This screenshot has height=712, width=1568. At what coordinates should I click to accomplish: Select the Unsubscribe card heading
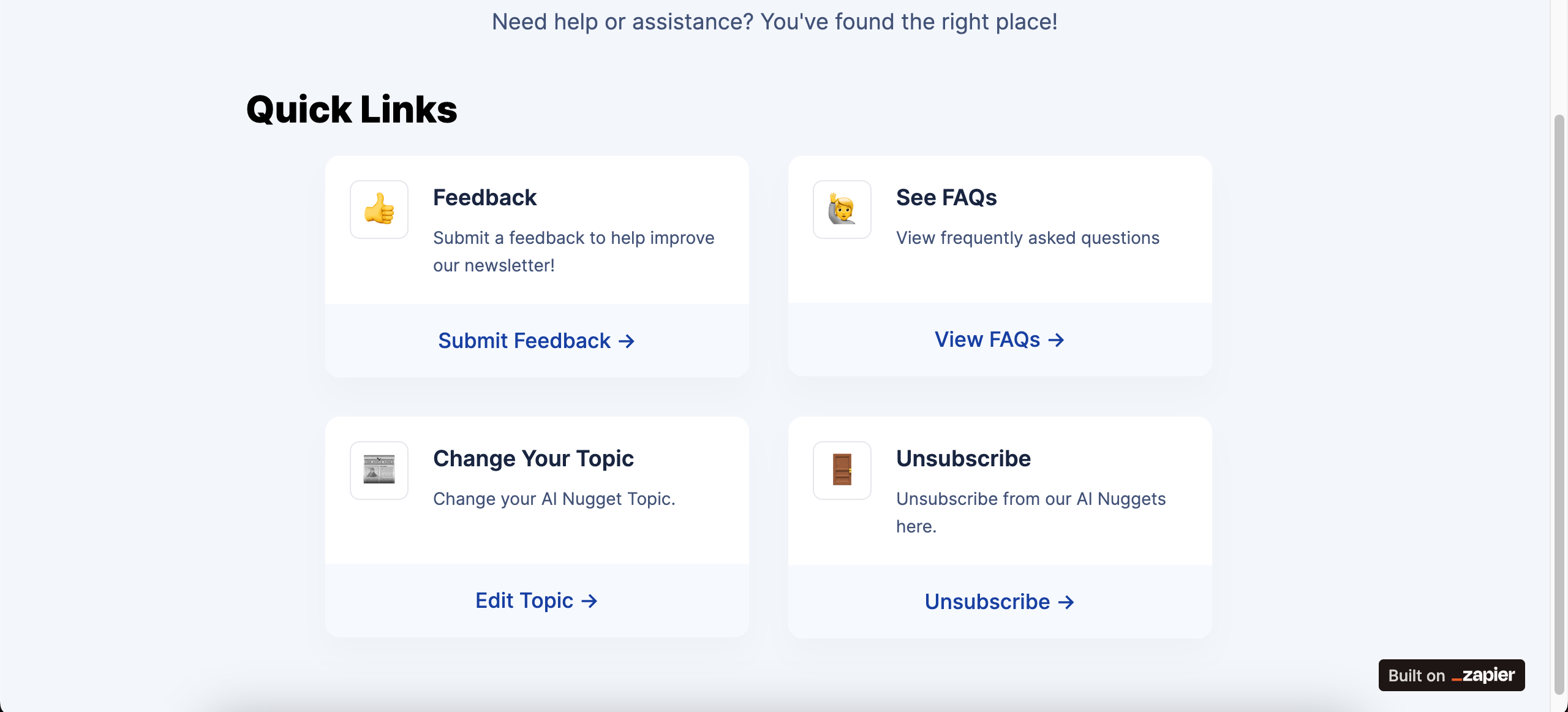pos(963,458)
